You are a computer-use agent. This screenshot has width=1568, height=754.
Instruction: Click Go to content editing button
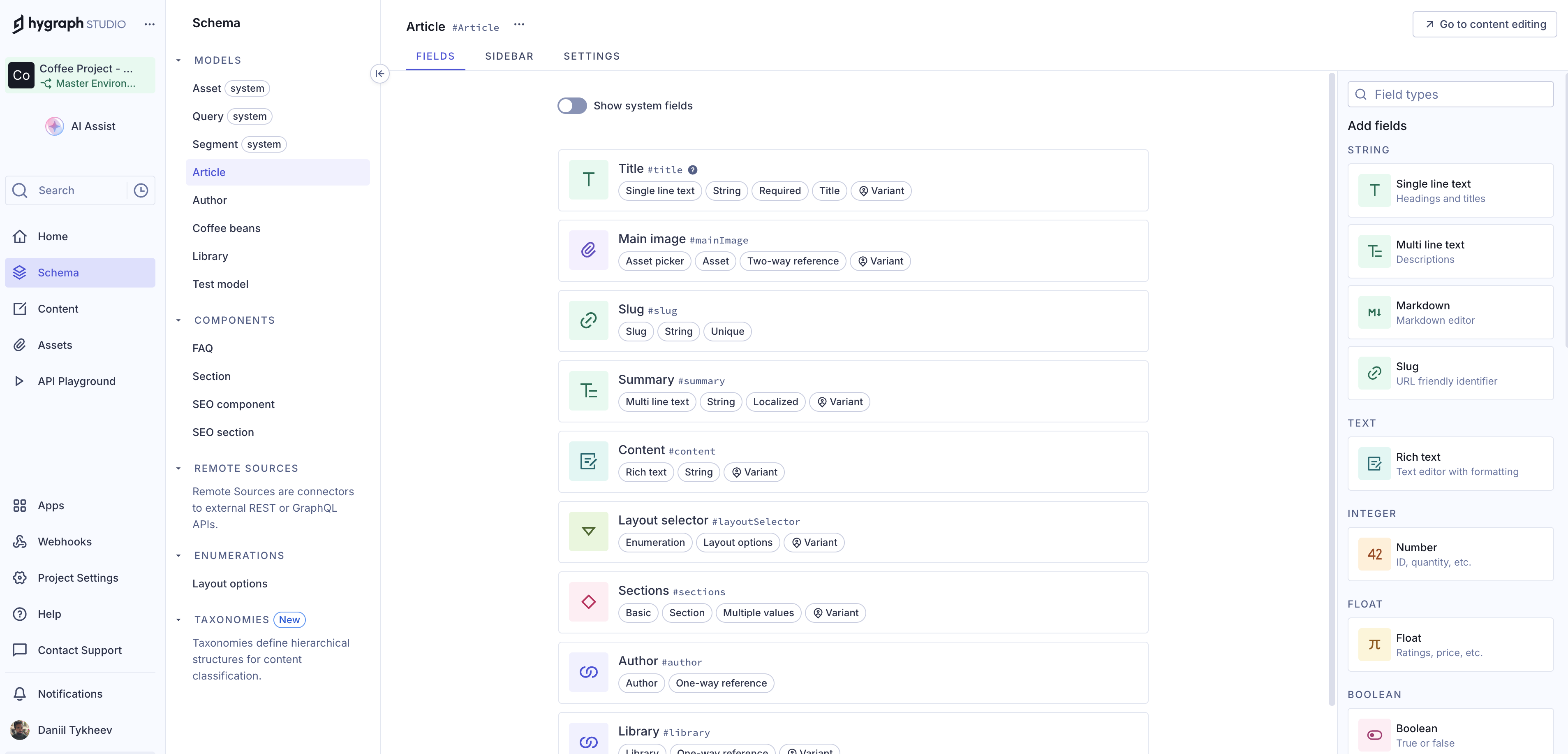pyautogui.click(x=1484, y=24)
